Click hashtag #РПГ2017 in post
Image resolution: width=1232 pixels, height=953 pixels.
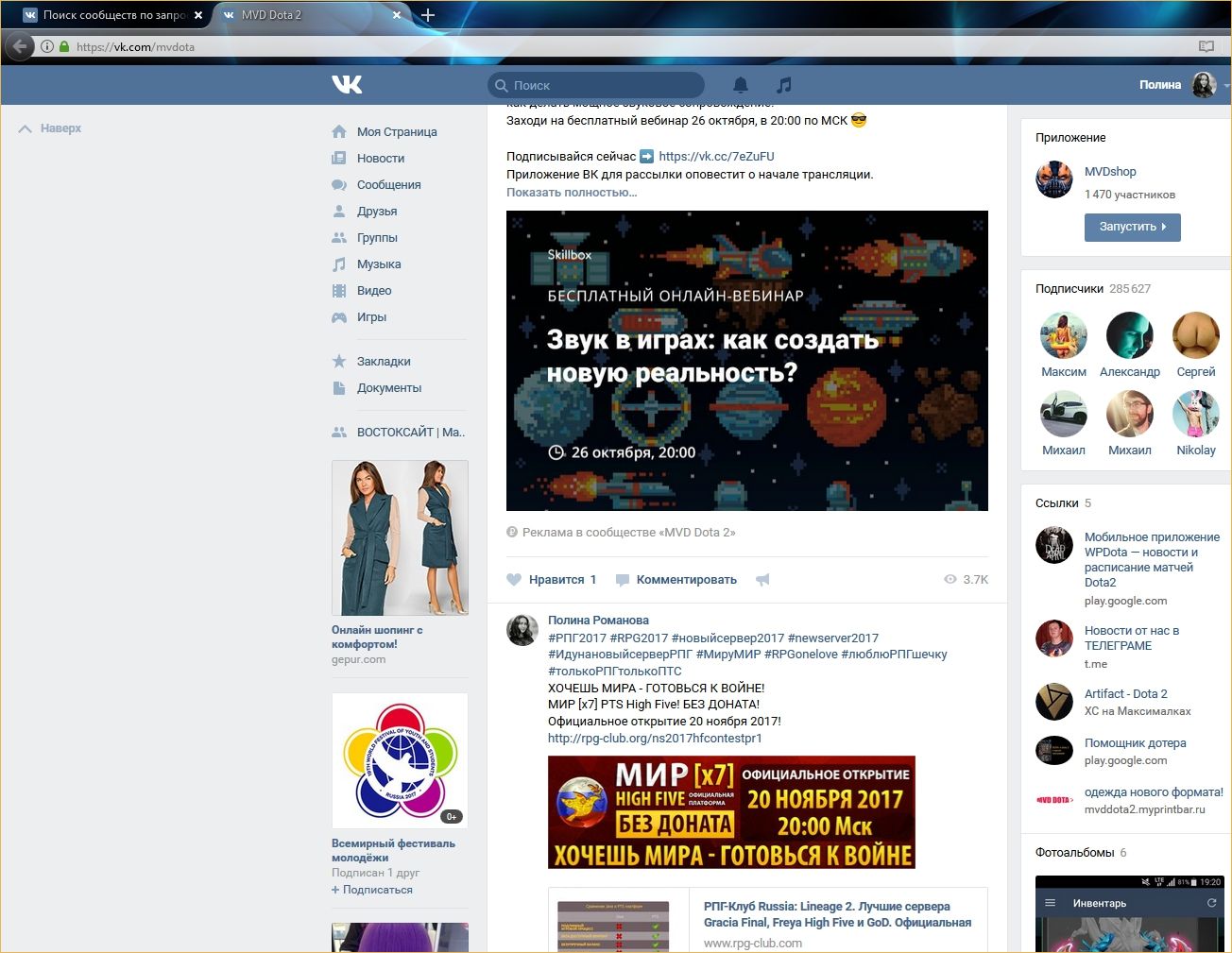[x=577, y=638]
